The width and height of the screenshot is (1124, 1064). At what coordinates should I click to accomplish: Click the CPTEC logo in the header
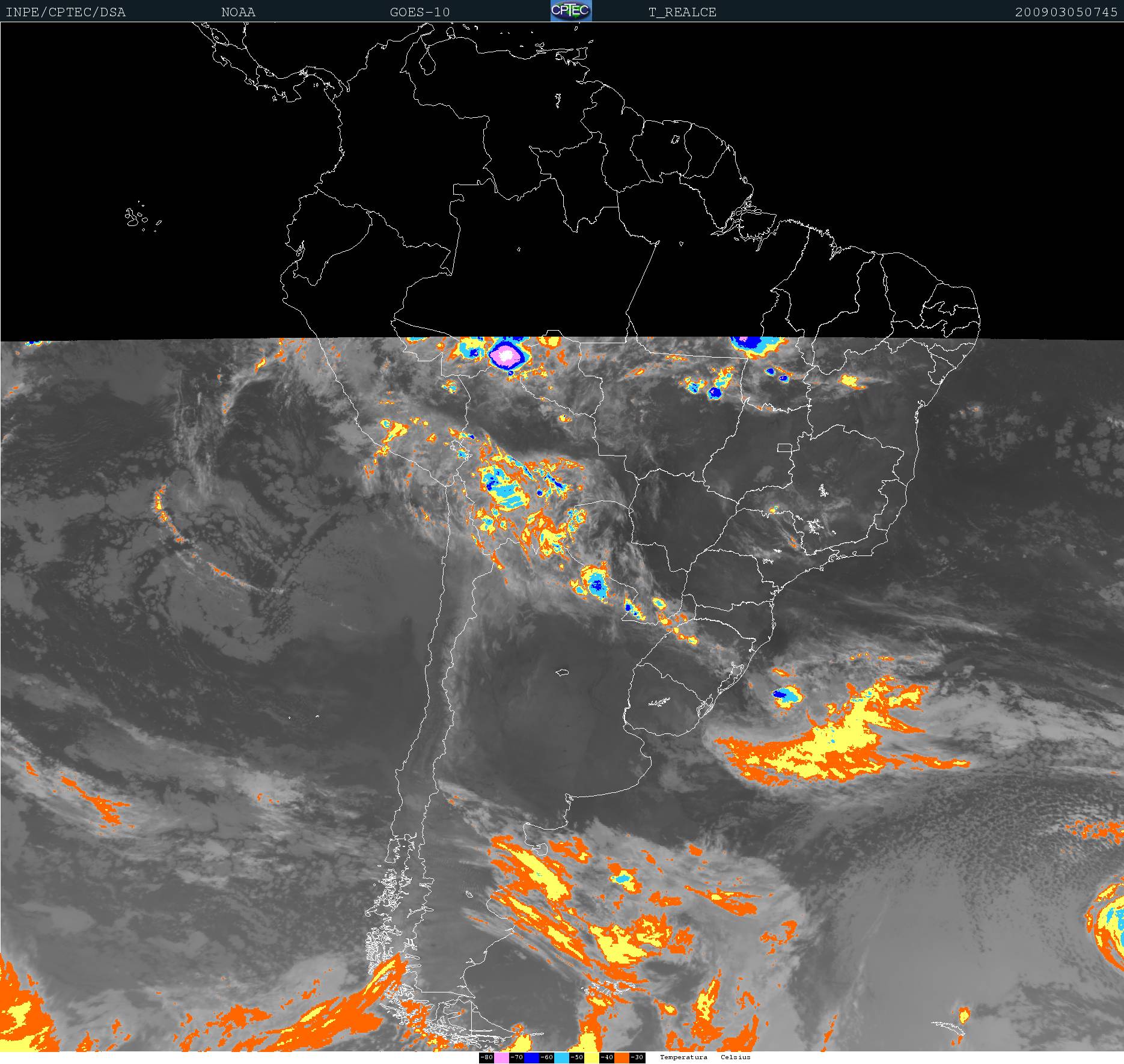pos(571,11)
